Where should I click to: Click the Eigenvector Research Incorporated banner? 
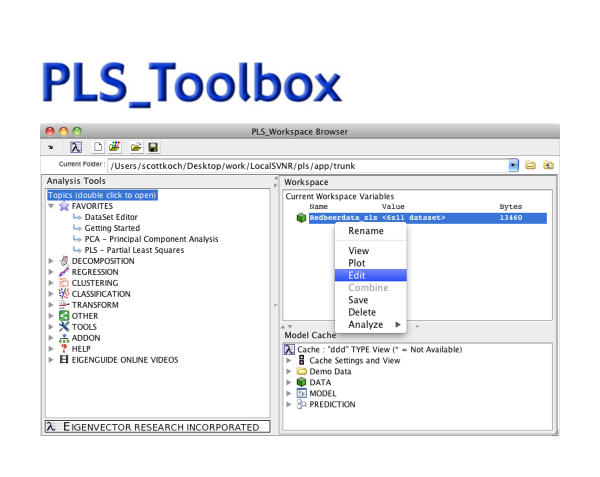[158, 427]
